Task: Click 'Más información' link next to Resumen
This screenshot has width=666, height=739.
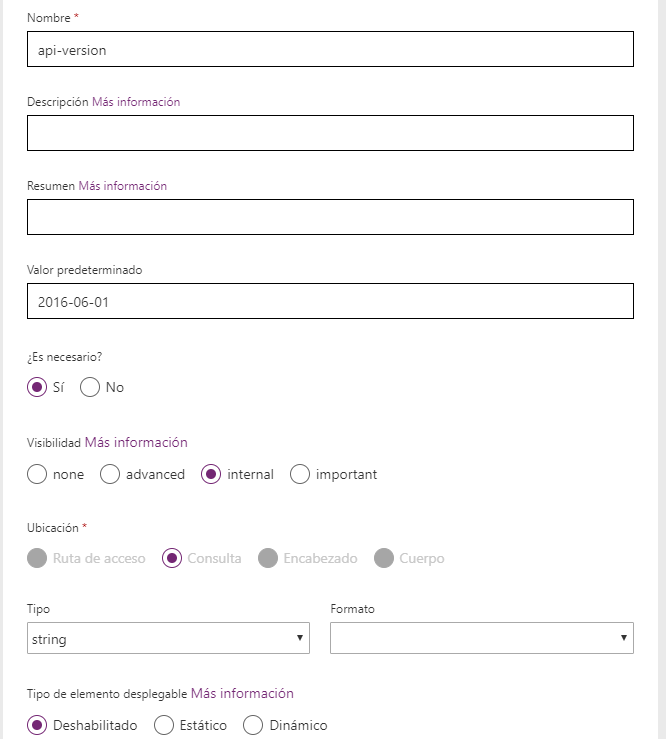Action: 122,186
